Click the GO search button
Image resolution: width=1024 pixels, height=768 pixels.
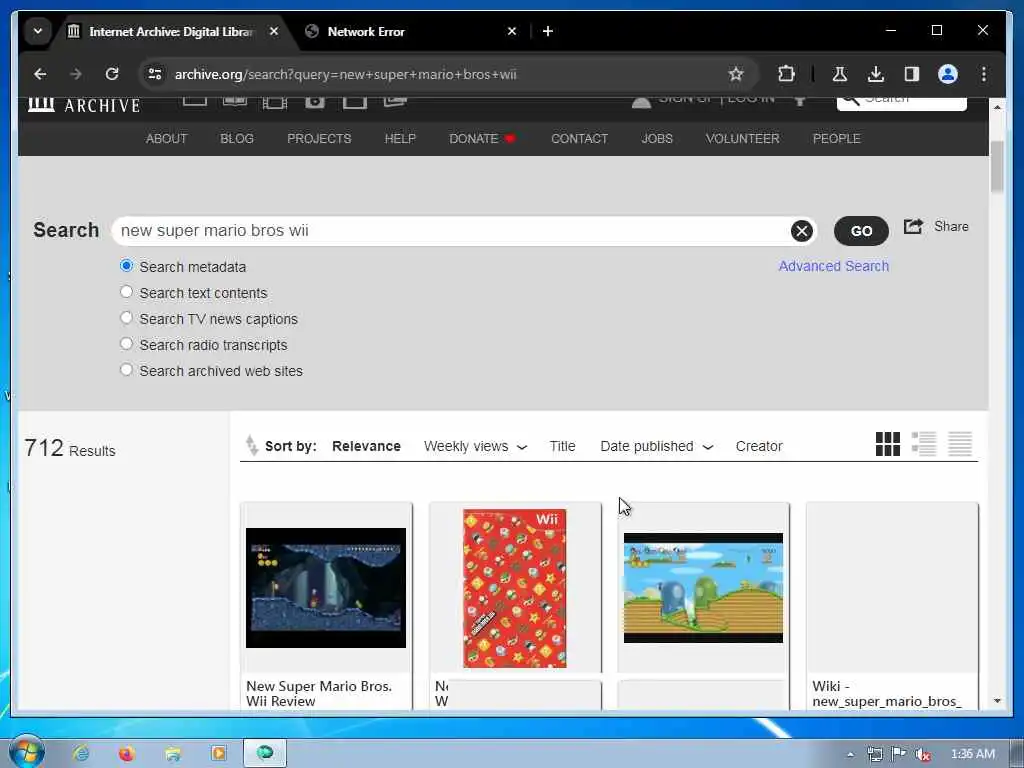point(861,231)
